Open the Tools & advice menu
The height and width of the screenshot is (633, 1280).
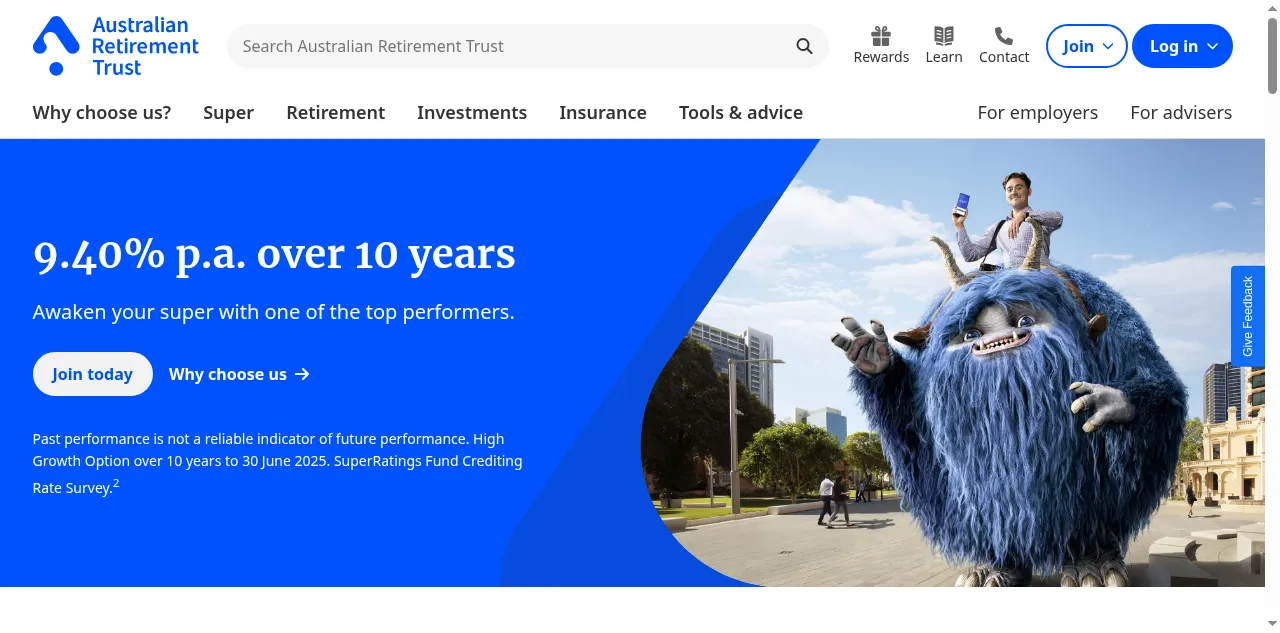(x=741, y=113)
